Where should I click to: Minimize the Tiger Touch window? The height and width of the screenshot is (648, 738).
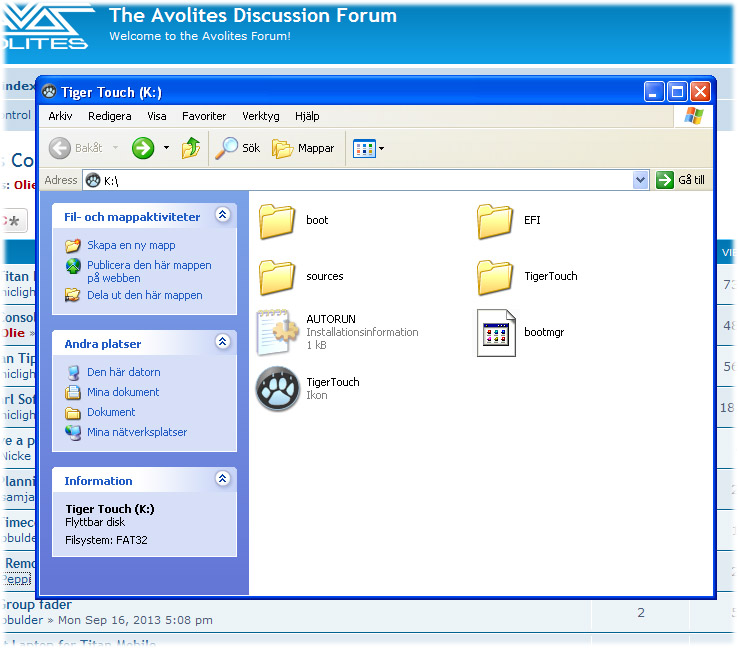(653, 92)
